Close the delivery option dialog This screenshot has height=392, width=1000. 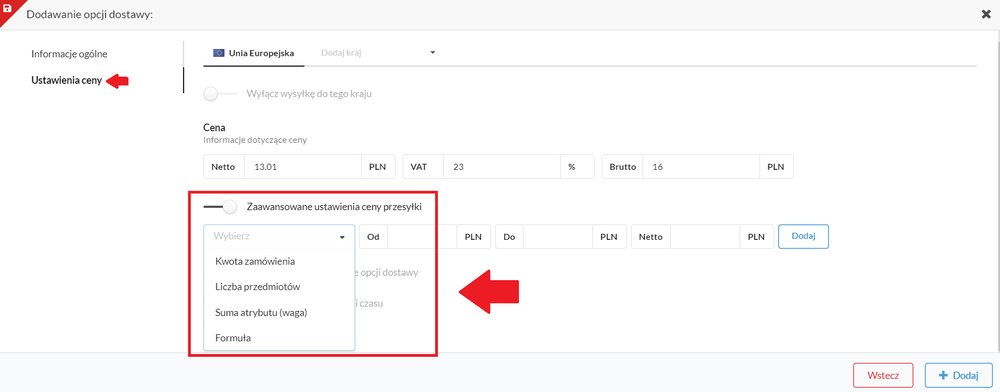[986, 14]
